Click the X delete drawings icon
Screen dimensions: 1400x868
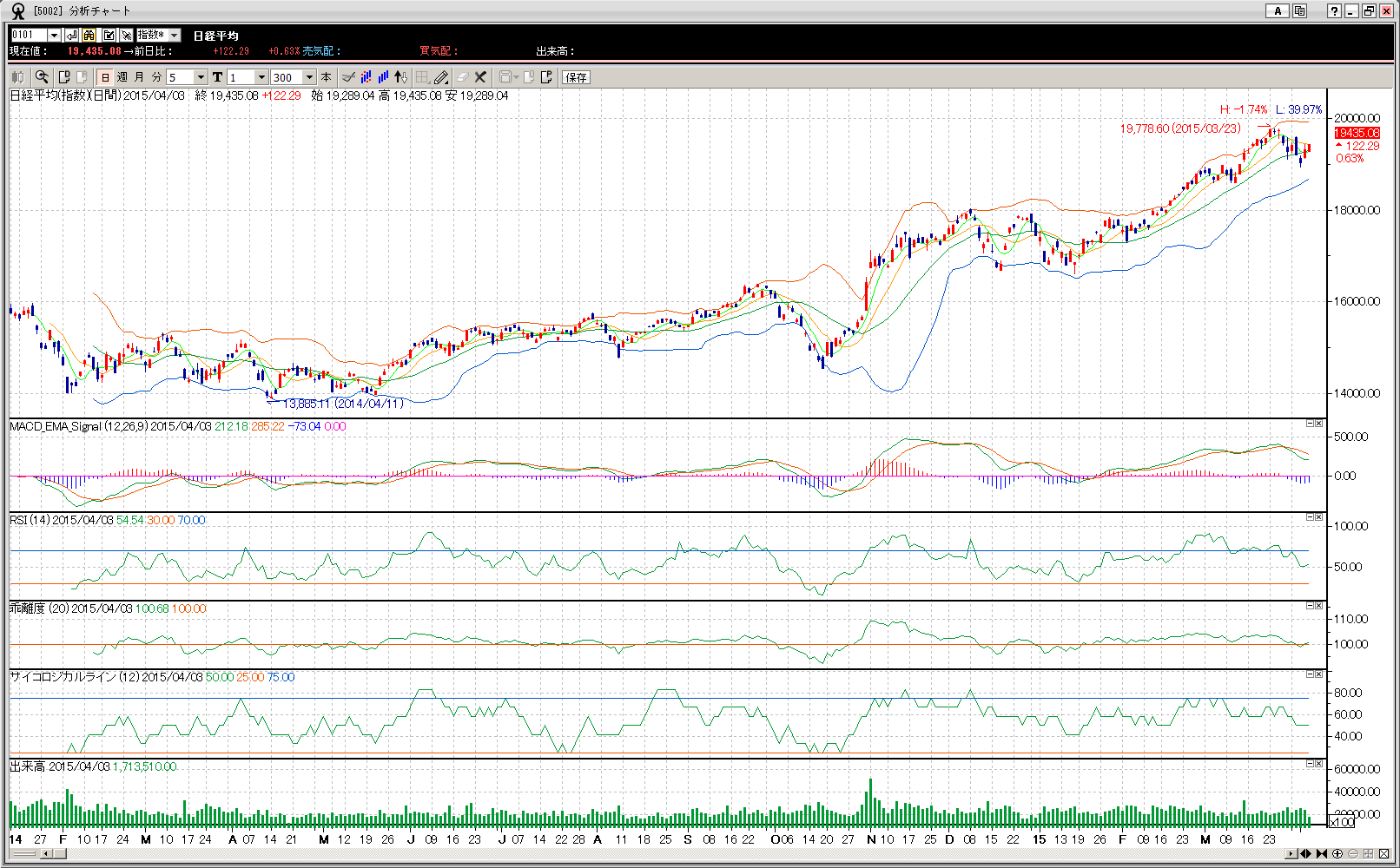pos(480,77)
